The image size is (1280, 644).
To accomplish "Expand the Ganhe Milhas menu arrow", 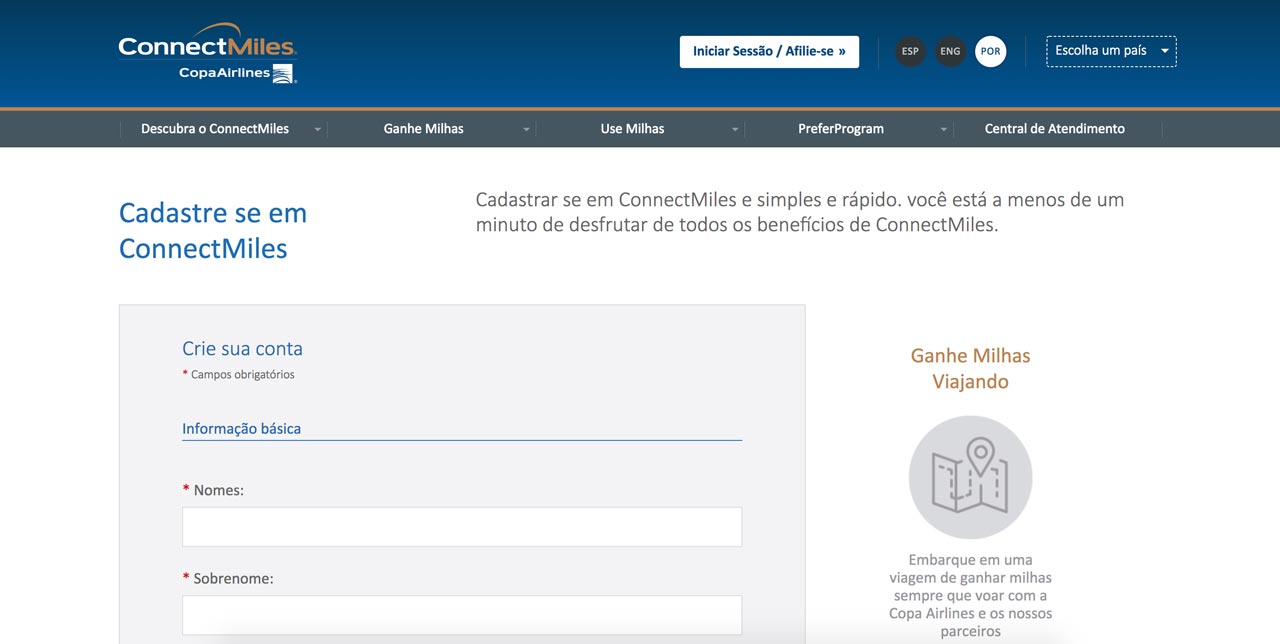I will (526, 129).
